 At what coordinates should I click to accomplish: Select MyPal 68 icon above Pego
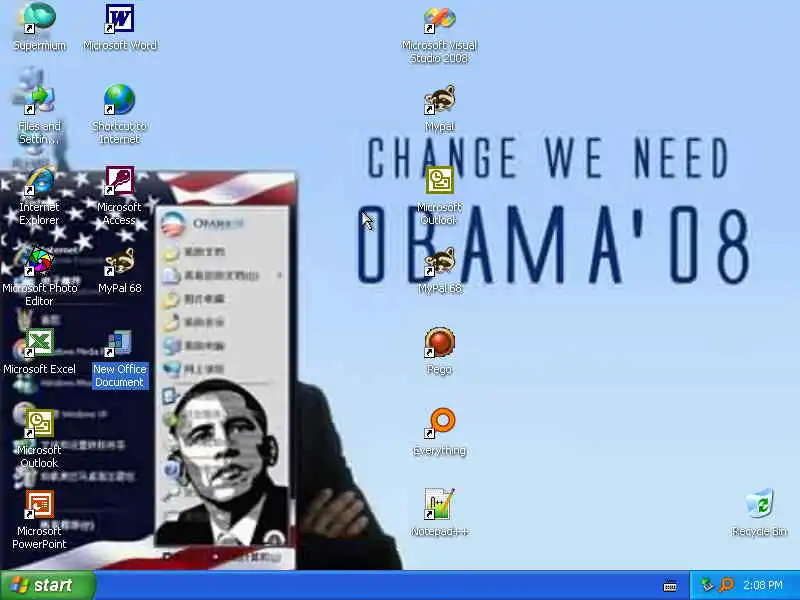pos(439,261)
